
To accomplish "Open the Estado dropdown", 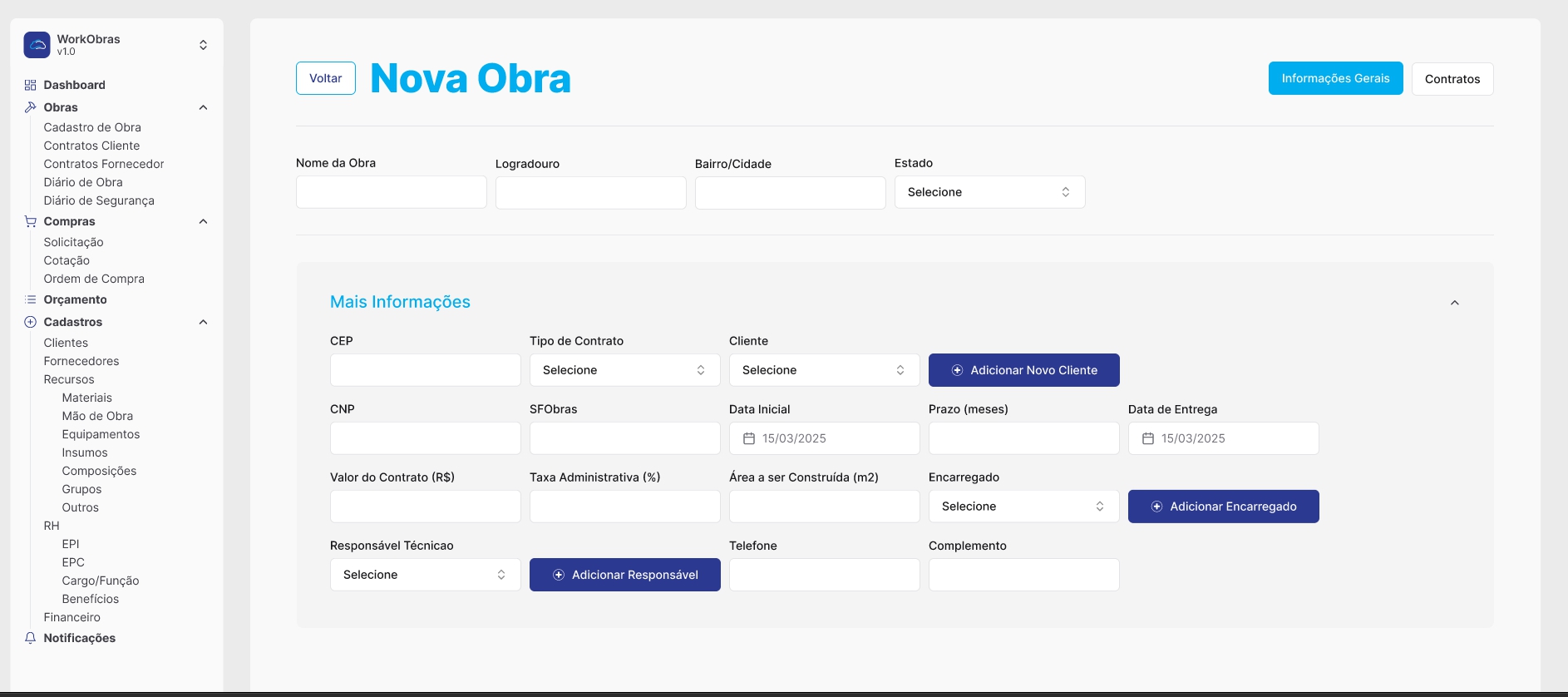I will pos(989,192).
